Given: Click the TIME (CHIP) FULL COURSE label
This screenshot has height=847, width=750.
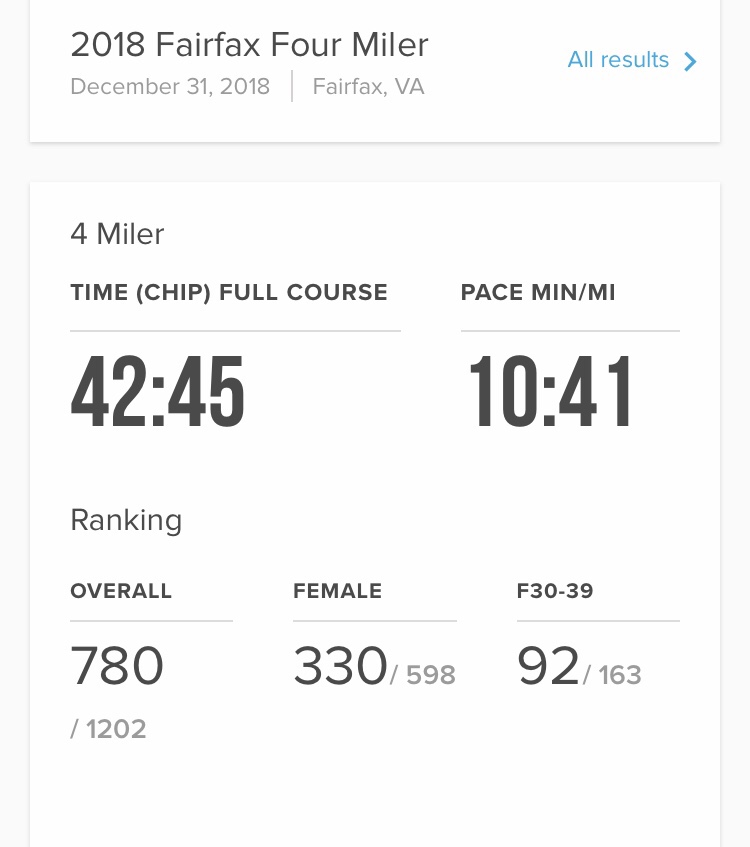Looking at the screenshot, I should [229, 293].
